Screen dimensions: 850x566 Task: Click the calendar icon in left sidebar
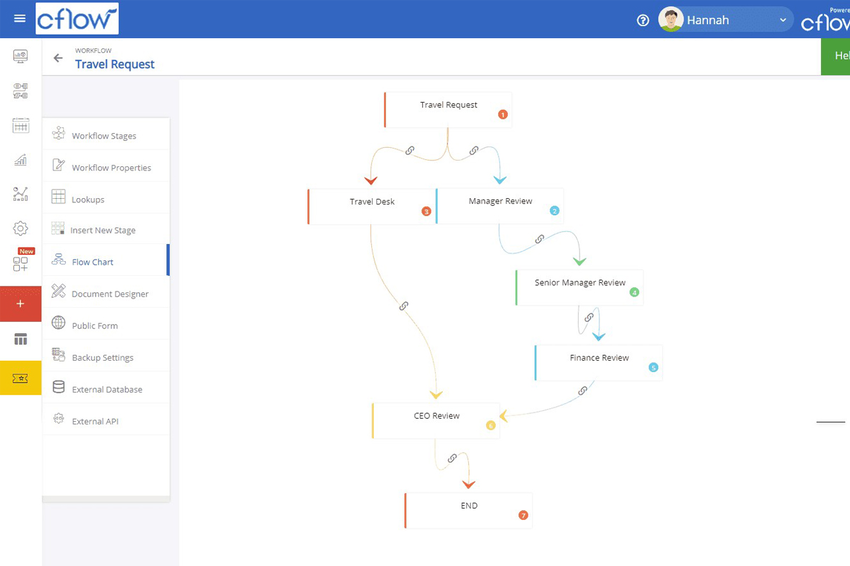pos(20,126)
